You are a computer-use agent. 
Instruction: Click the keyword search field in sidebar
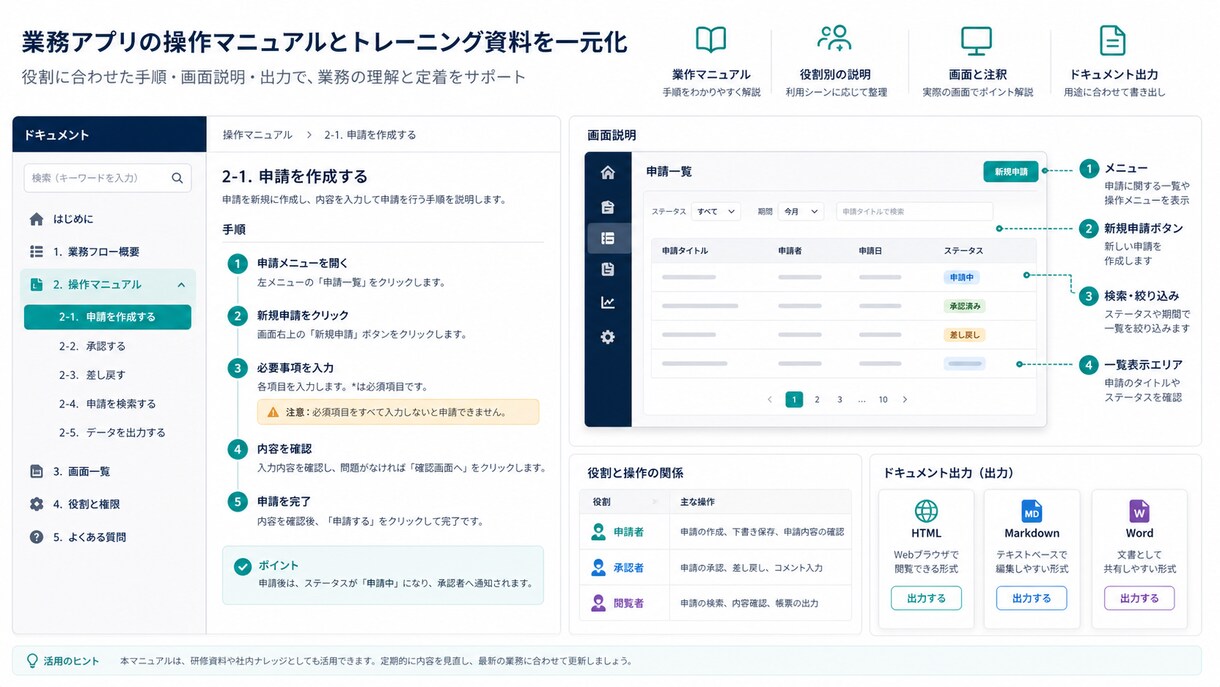[107, 178]
